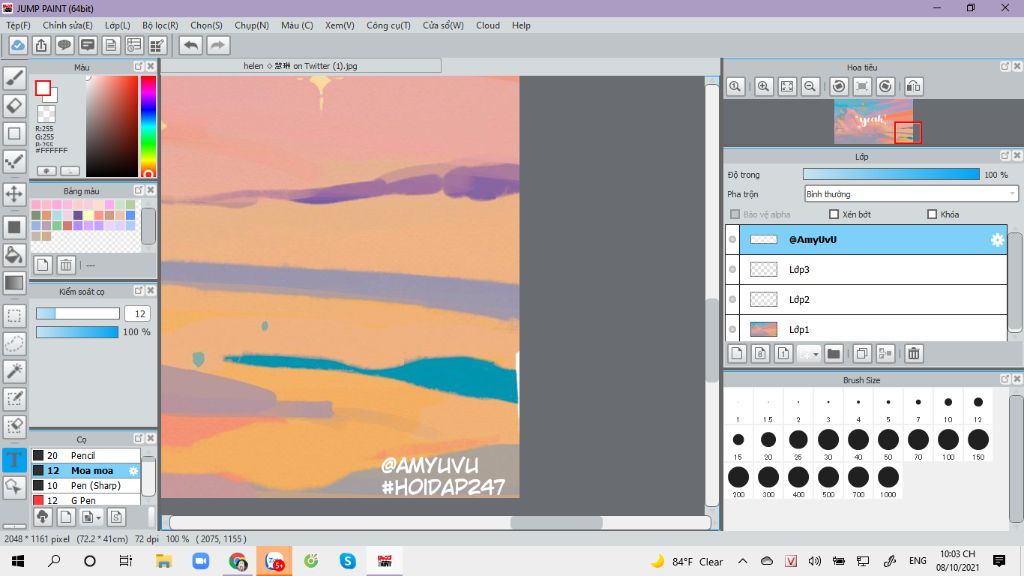The height and width of the screenshot is (576, 1024).
Task: Click the speech bubble toolbar icon
Action: point(64,45)
